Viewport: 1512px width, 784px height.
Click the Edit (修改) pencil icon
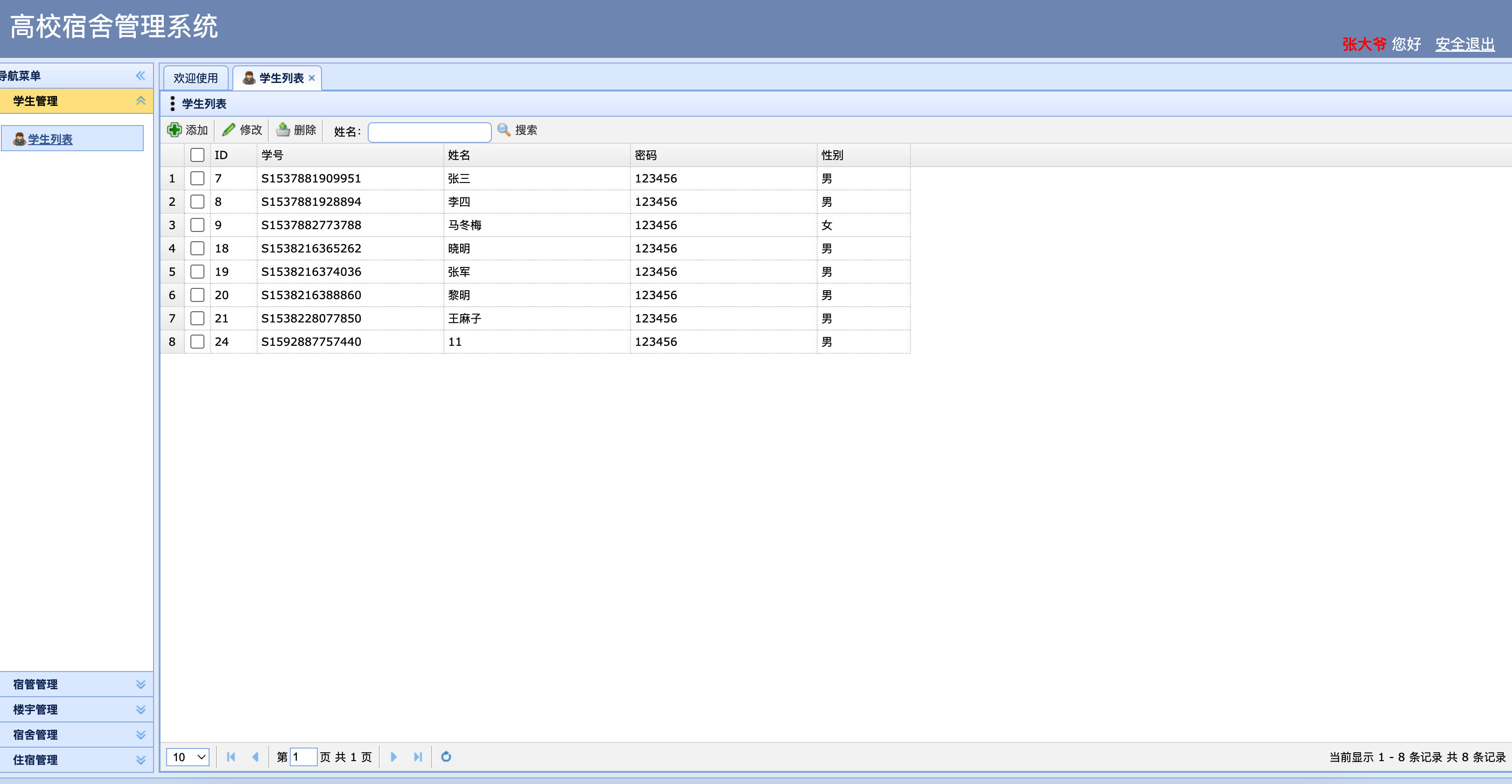(229, 130)
